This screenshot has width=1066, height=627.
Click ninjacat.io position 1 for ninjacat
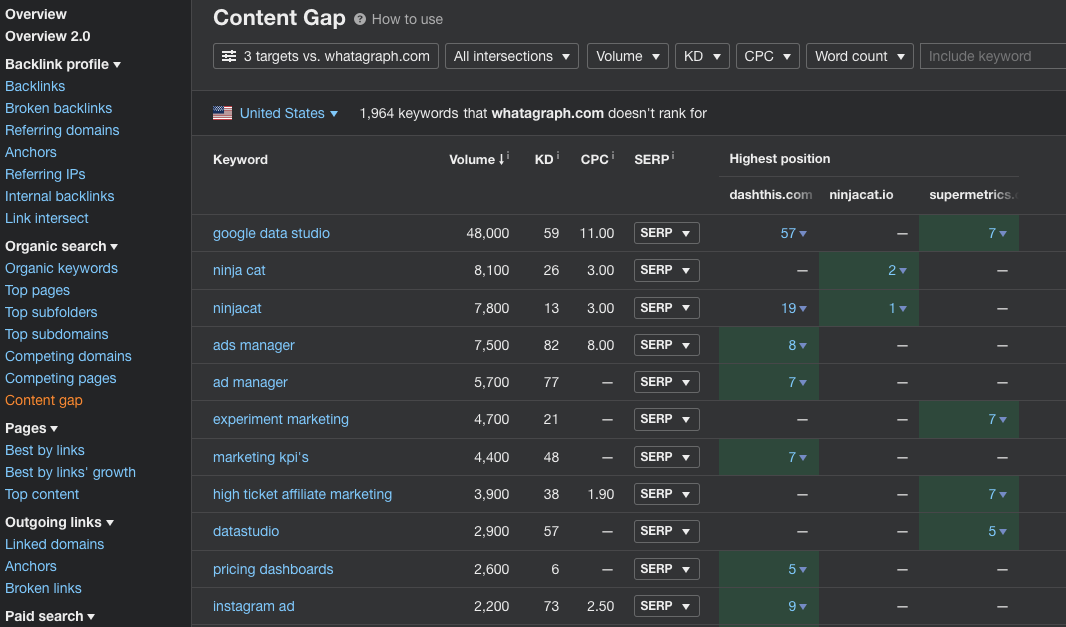897,308
